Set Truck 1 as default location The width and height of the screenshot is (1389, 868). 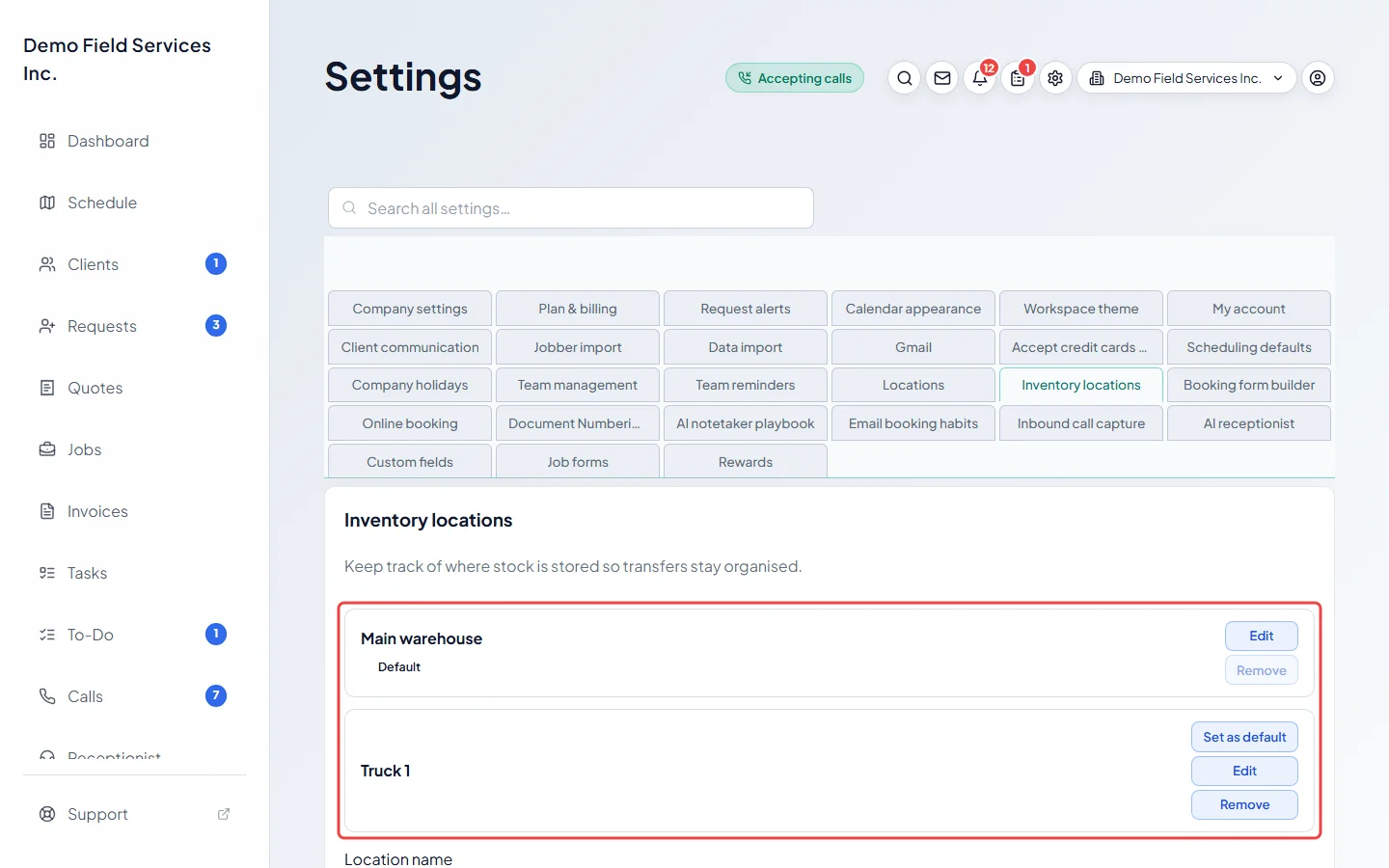pos(1244,737)
